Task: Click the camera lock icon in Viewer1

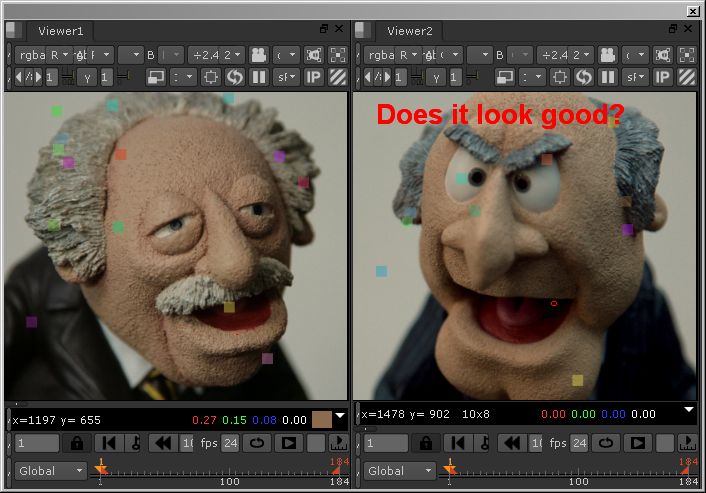Action: [259, 55]
